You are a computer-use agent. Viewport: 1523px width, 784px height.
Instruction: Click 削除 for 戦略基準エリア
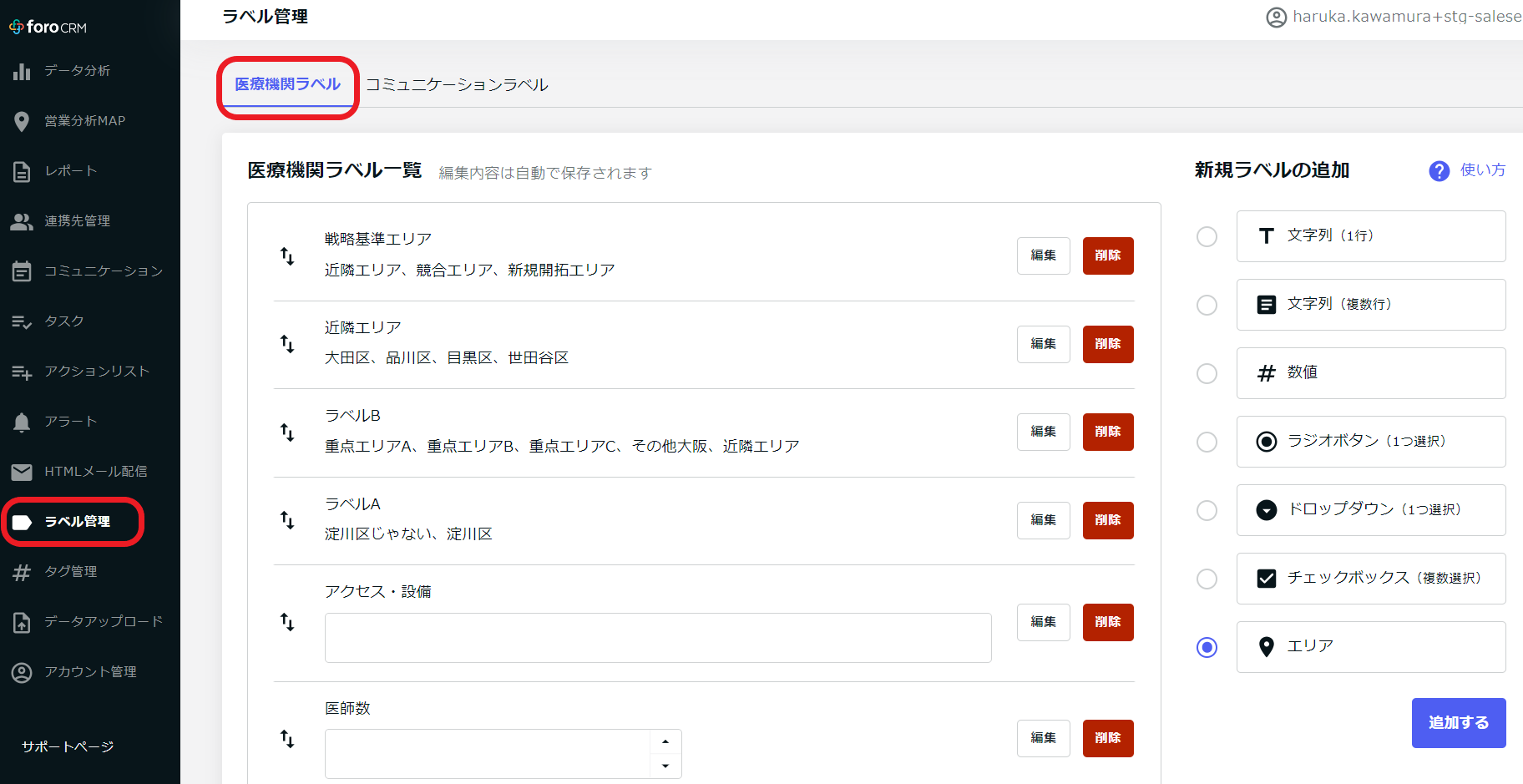pos(1108,255)
